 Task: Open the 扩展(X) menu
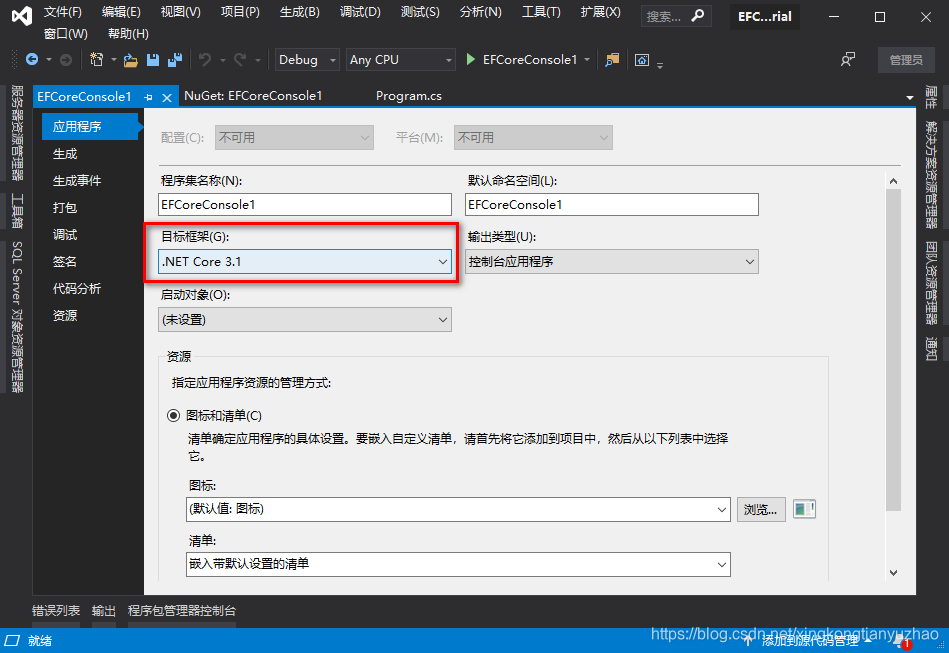600,11
